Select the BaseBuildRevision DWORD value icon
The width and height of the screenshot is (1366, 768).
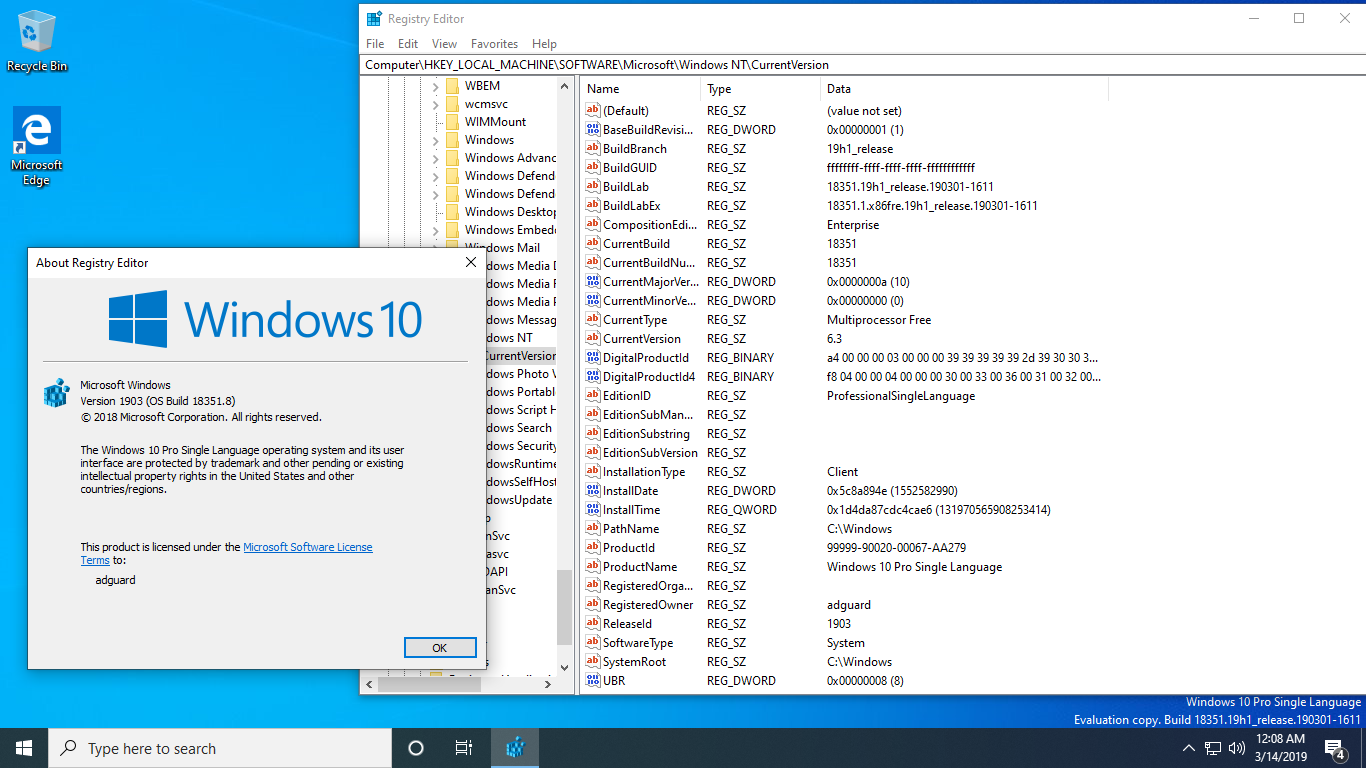(593, 130)
